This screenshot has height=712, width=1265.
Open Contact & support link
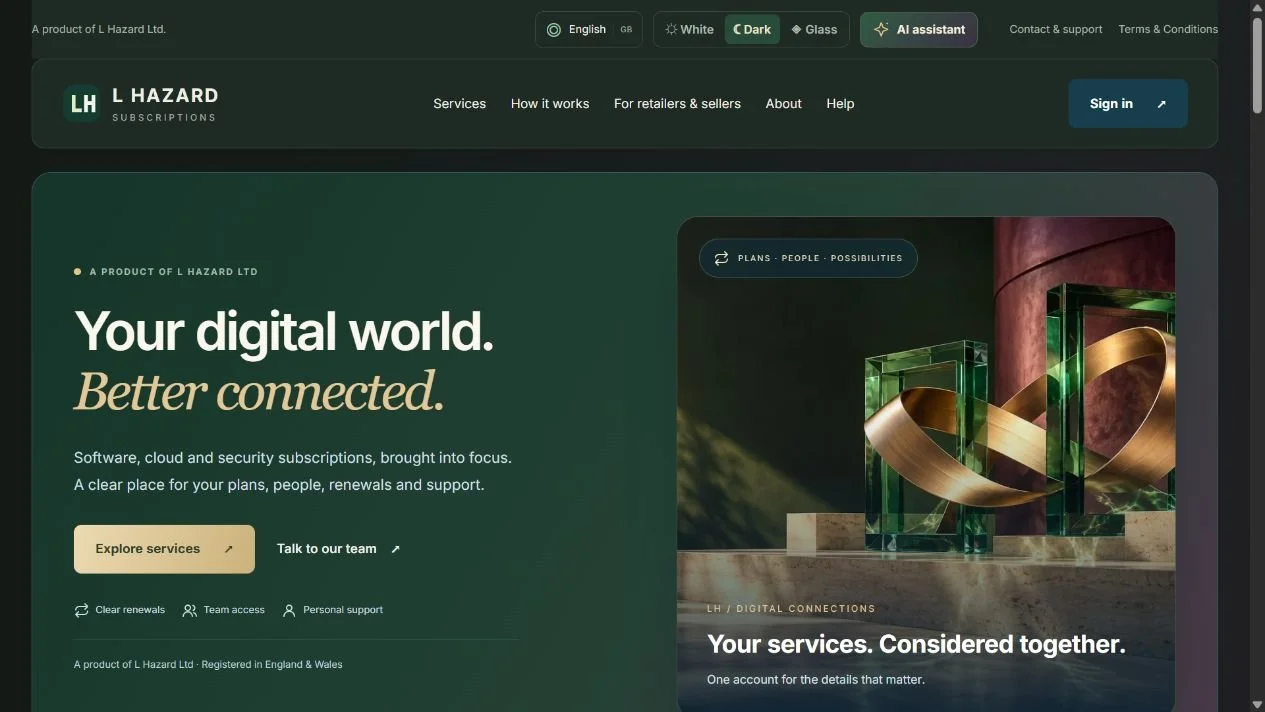[x=1056, y=30]
